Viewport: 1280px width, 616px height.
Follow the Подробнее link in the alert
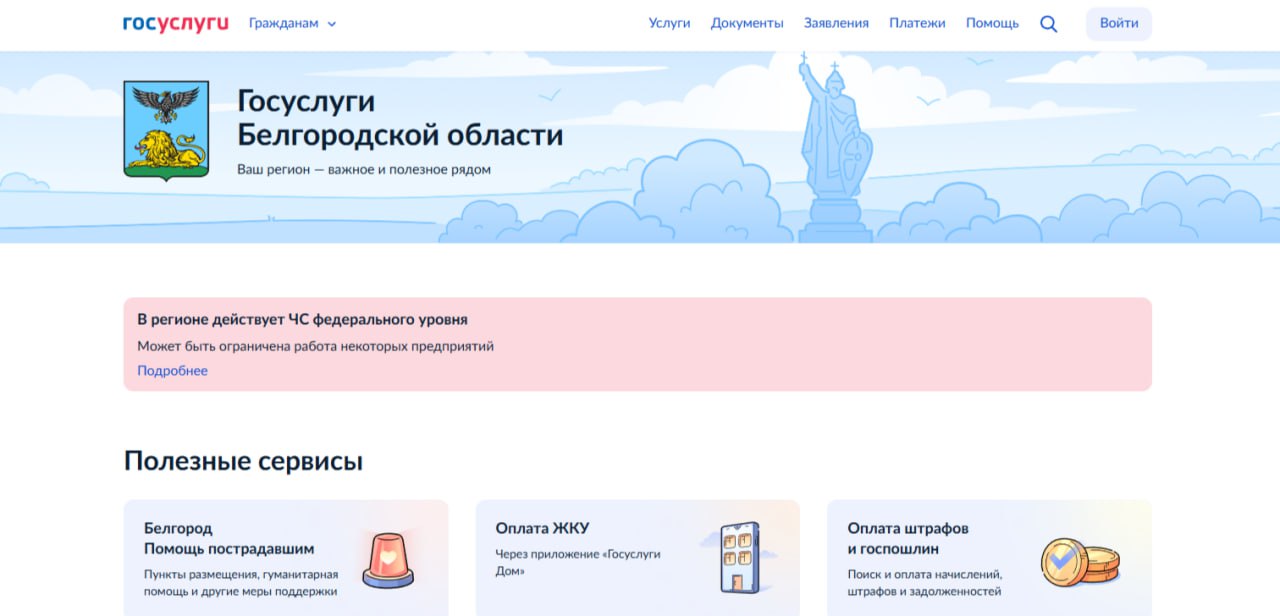tap(172, 371)
